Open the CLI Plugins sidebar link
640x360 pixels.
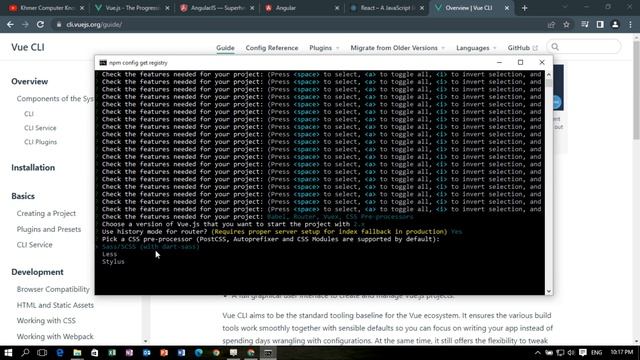tap(40, 142)
